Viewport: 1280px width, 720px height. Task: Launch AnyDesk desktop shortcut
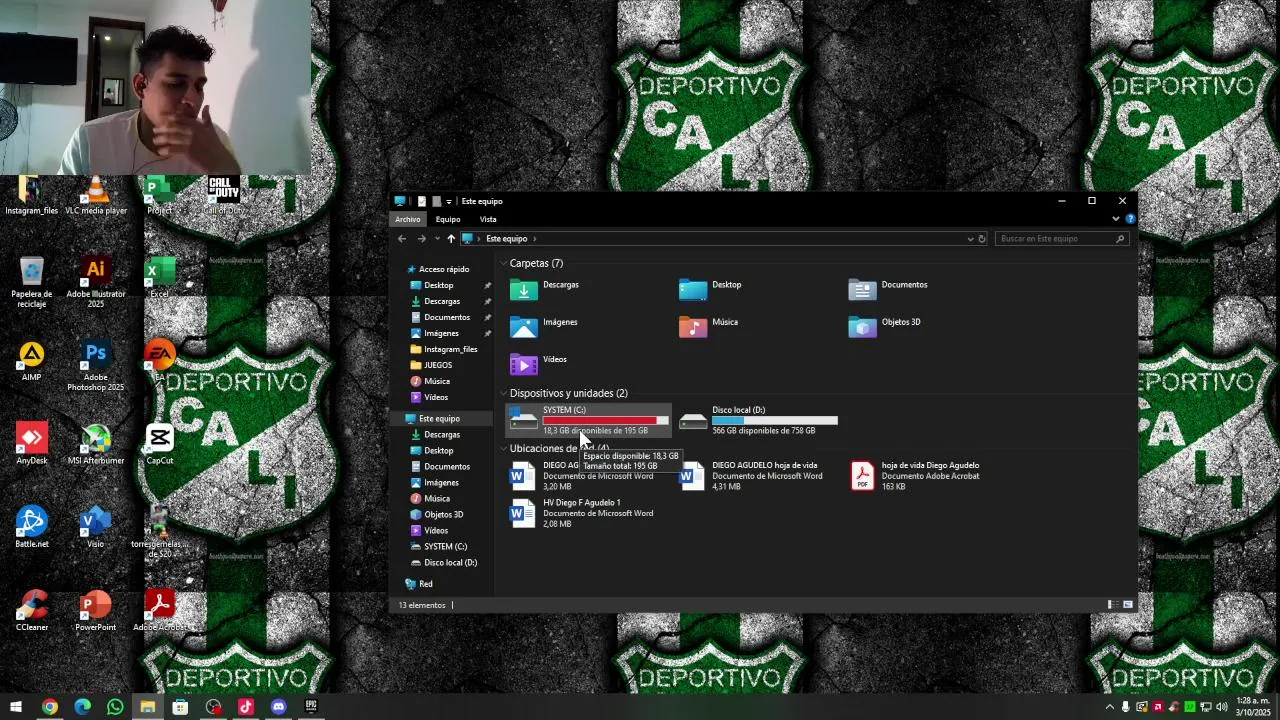click(x=32, y=444)
